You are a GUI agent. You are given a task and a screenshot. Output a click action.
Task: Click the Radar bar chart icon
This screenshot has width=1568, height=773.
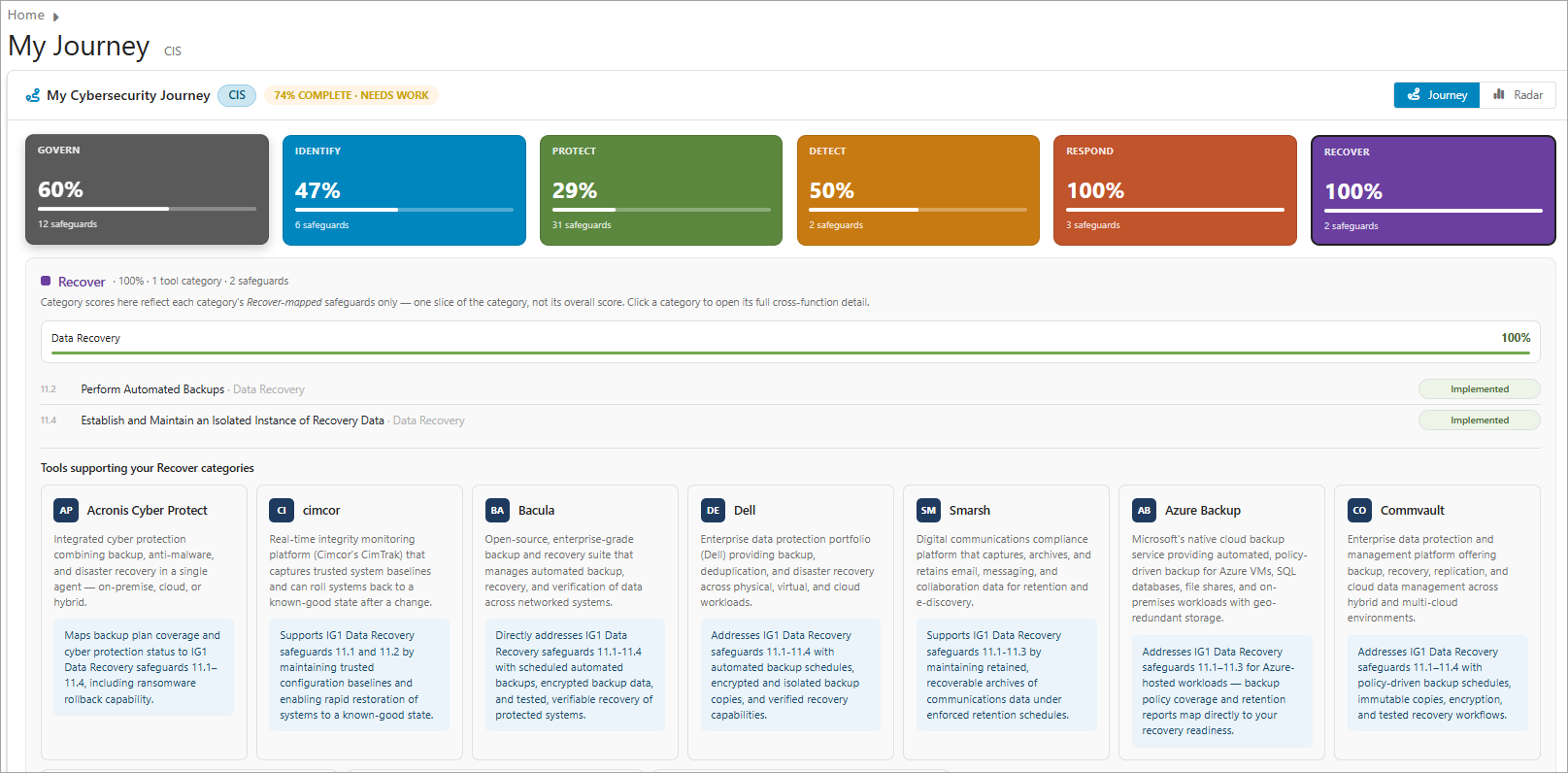pos(1499,94)
